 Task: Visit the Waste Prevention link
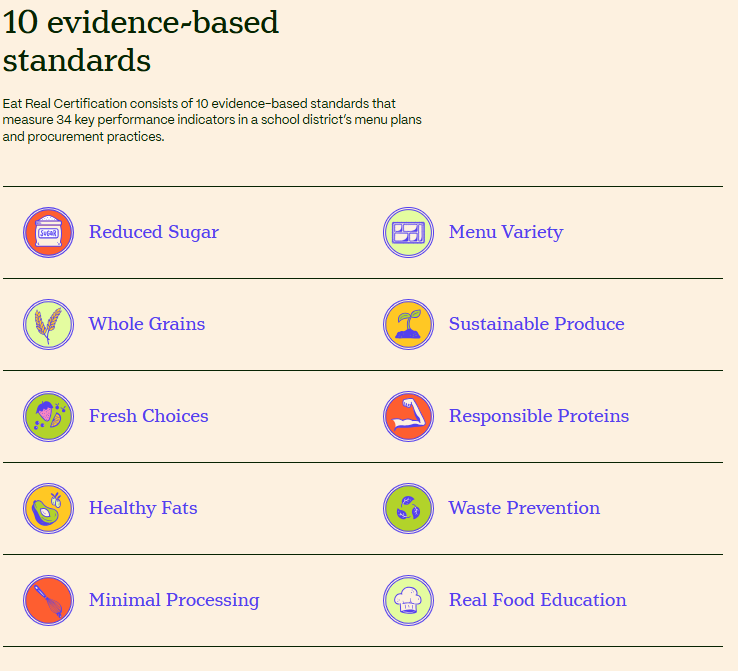(524, 508)
